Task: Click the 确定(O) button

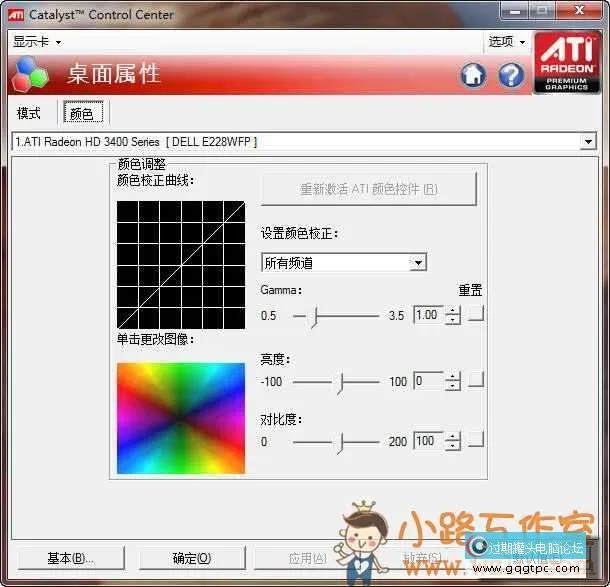Action: click(x=191, y=558)
